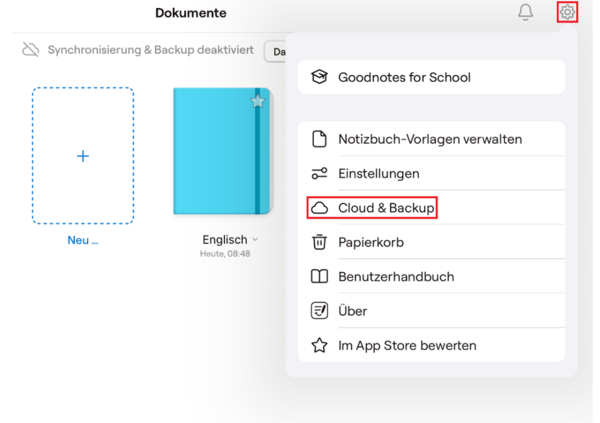Open notifications bell icon
Image resolution: width=600 pixels, height=423 pixels.
point(525,12)
